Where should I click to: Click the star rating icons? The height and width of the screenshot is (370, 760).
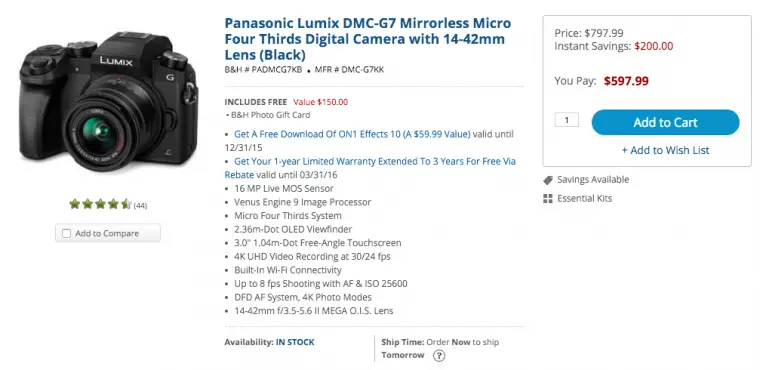[x=100, y=204]
